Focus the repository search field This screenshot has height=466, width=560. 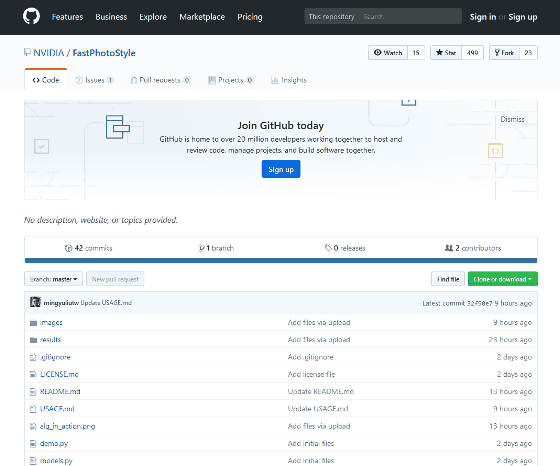[x=410, y=16]
